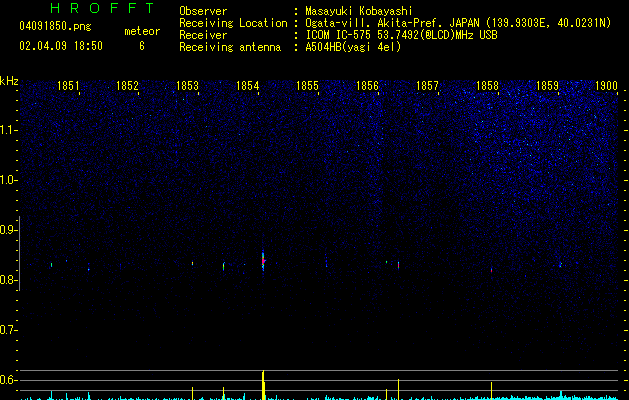Click the kHz axis unit label

coord(9,81)
